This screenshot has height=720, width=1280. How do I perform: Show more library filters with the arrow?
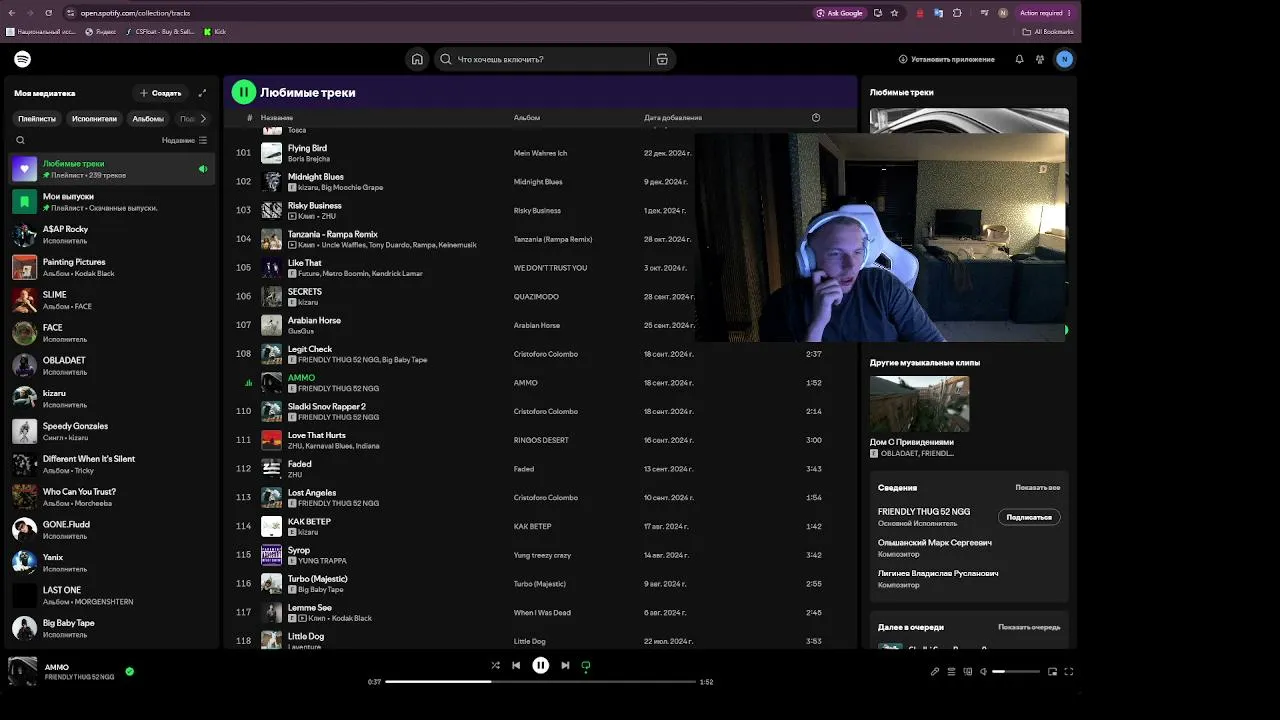203,118
